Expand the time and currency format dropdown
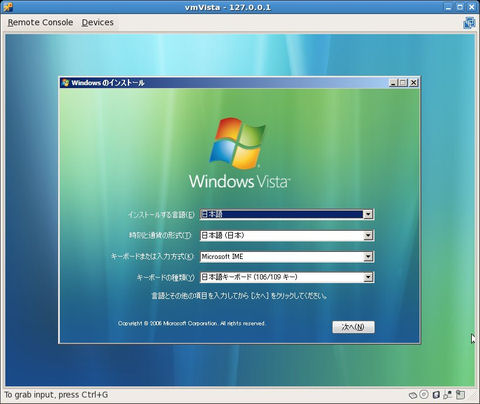The height and width of the screenshot is (404, 480). coord(368,235)
